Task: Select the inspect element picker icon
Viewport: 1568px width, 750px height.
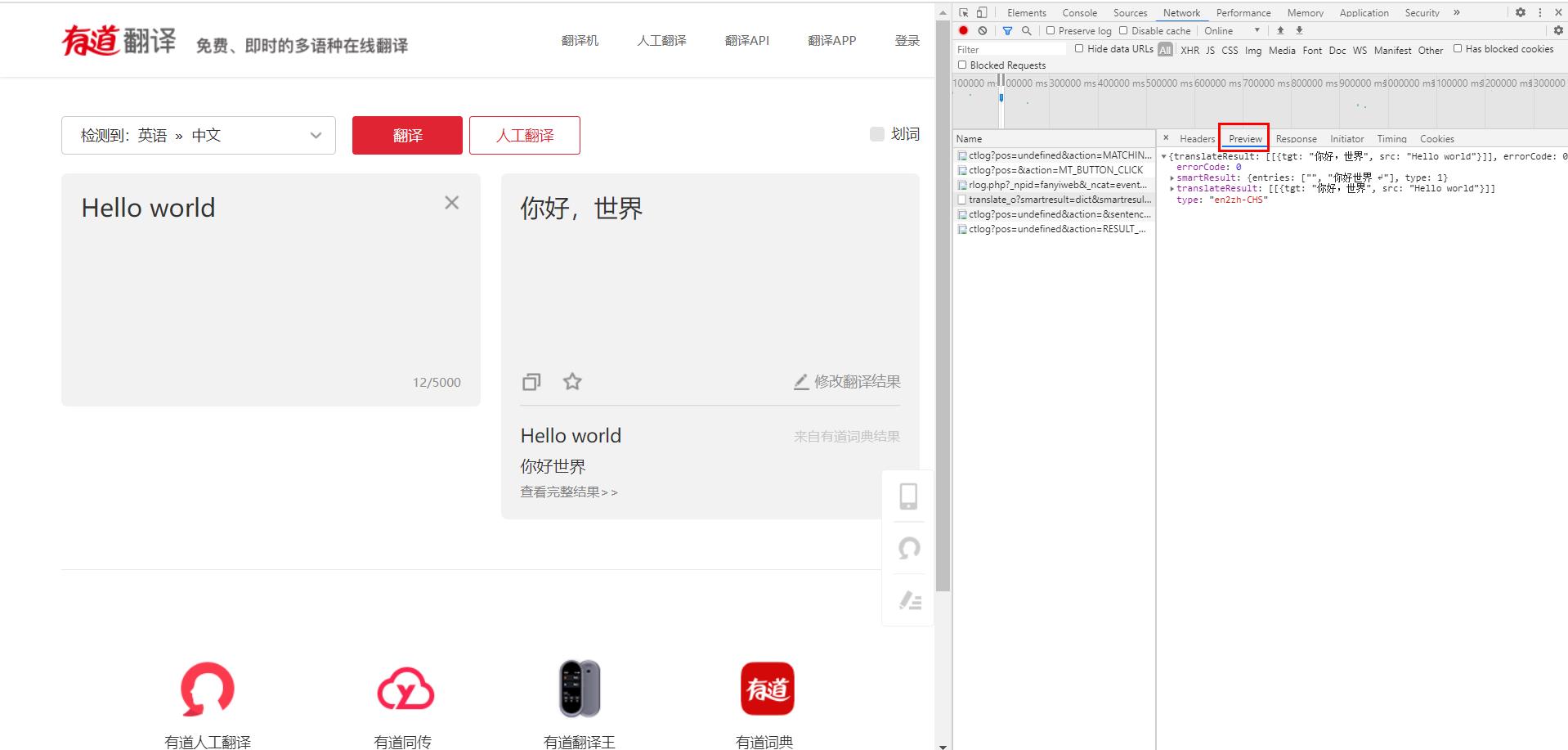Action: point(964,12)
